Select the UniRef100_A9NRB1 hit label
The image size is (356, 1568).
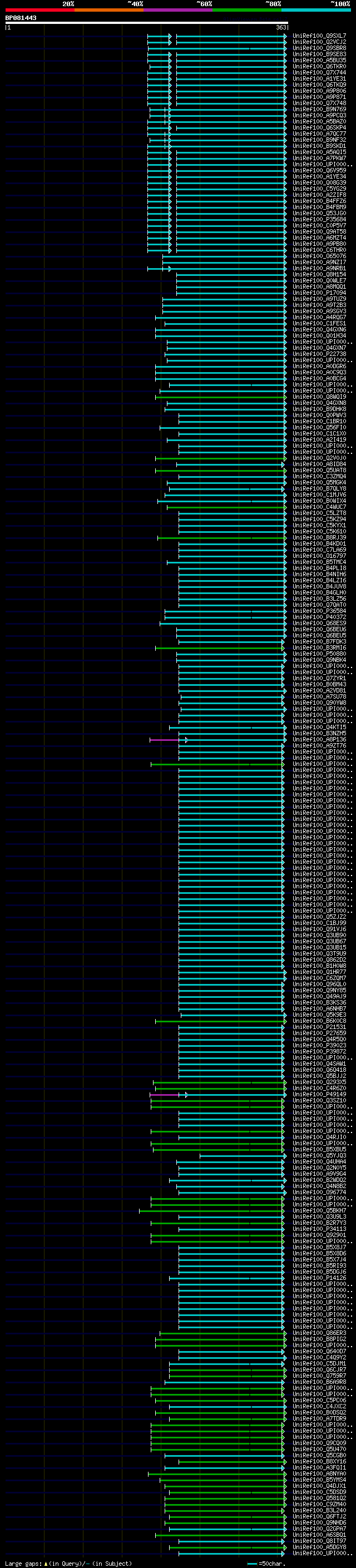coord(319,269)
